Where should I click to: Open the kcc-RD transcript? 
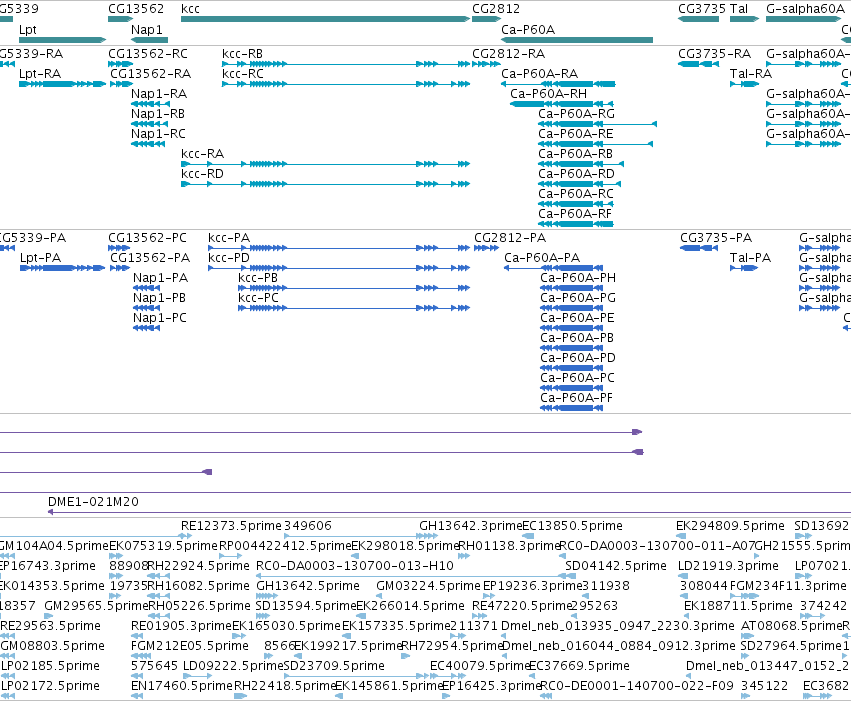325,184
